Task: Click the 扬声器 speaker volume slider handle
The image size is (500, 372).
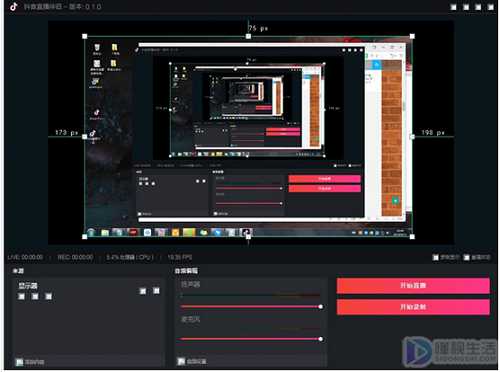Action: [x=320, y=306]
